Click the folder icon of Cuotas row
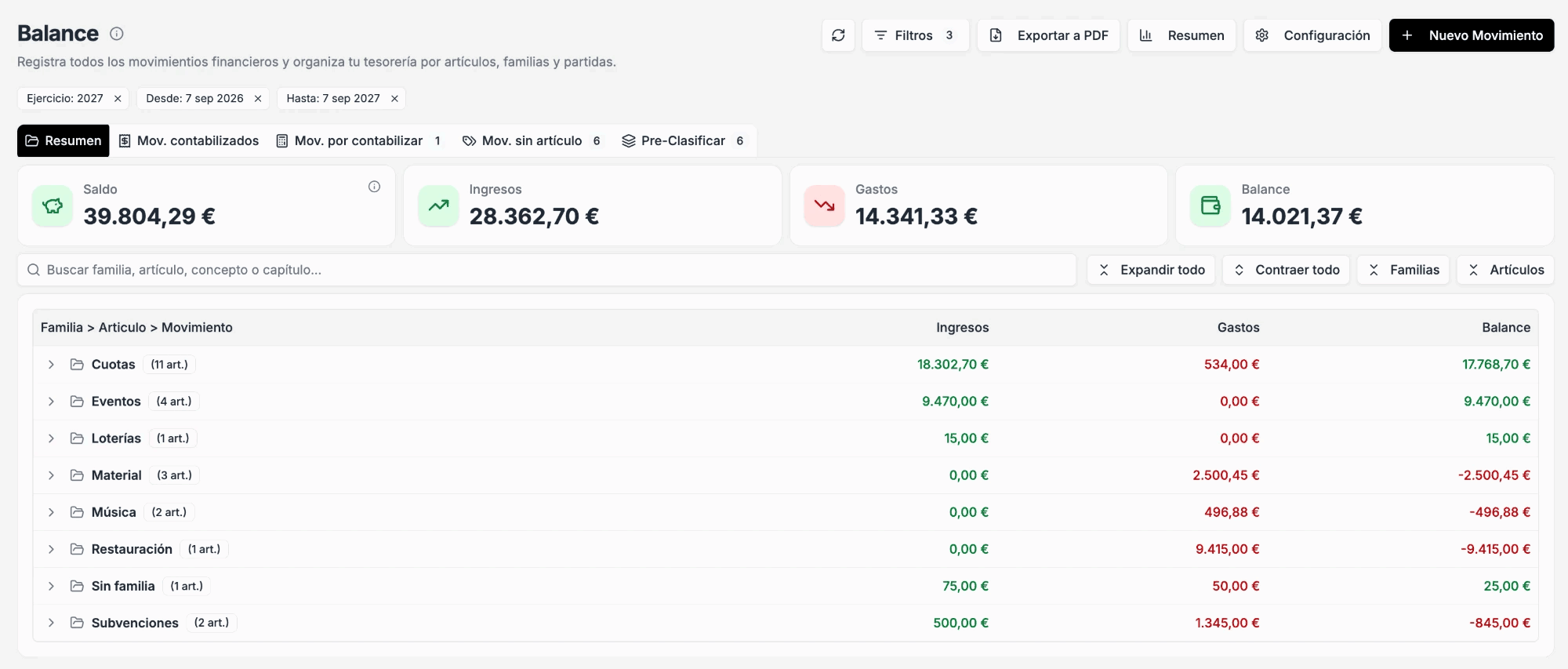 77,365
